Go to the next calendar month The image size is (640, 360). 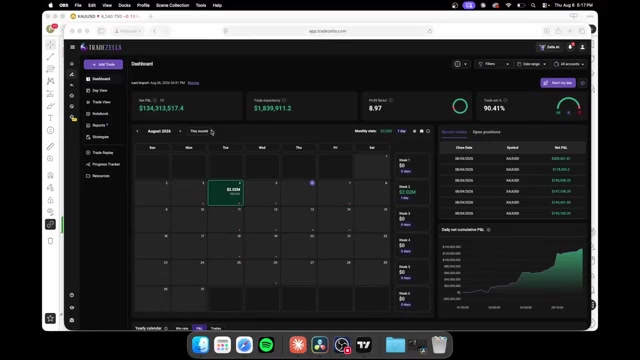point(180,131)
